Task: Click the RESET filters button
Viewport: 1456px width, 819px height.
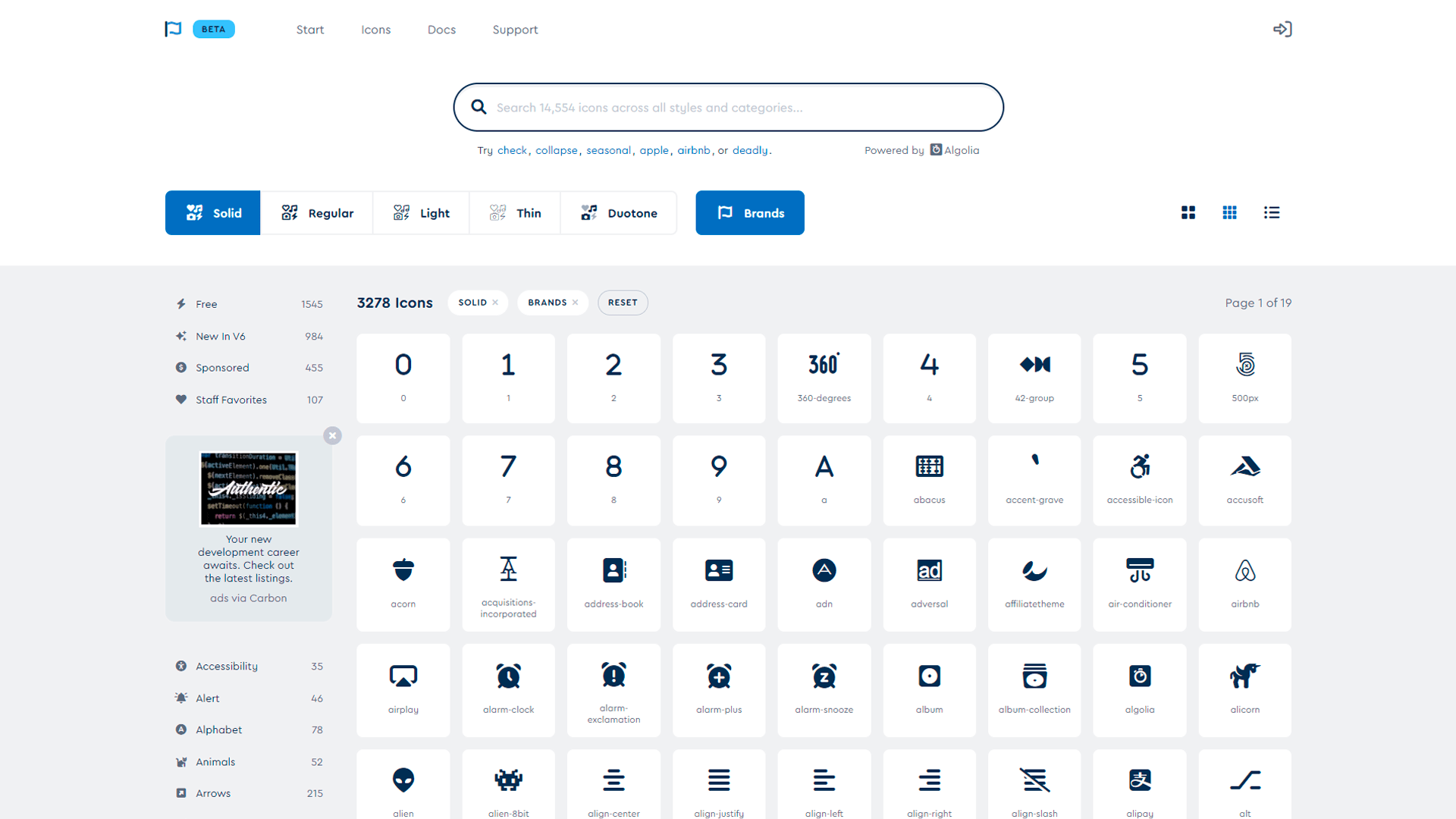Action: pos(623,303)
